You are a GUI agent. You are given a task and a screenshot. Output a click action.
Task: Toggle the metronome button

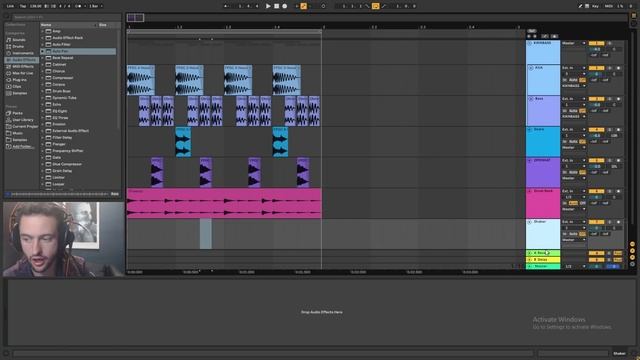coord(78,6)
